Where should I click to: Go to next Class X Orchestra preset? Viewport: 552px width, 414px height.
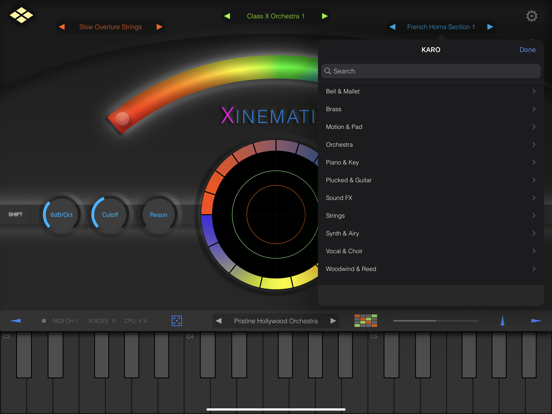click(x=325, y=16)
